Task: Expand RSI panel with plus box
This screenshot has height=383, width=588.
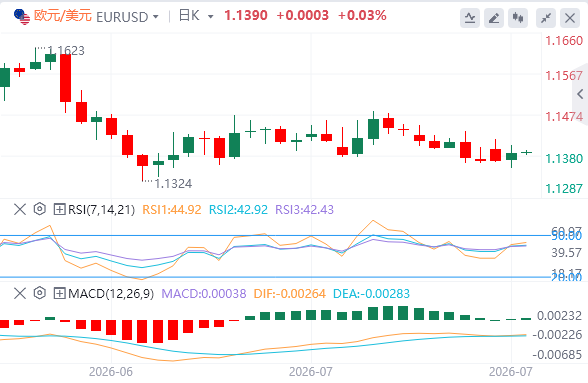Action: point(59,209)
